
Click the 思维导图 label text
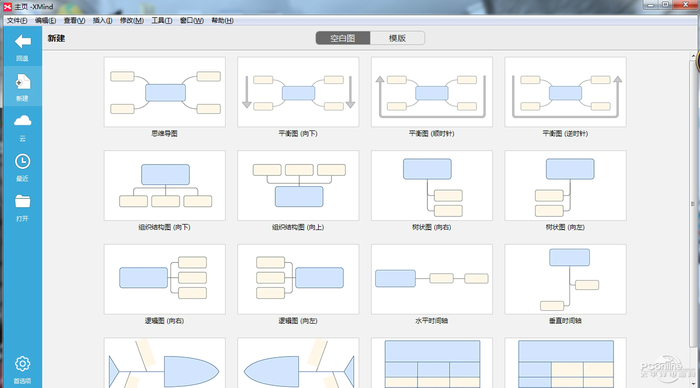[164, 134]
